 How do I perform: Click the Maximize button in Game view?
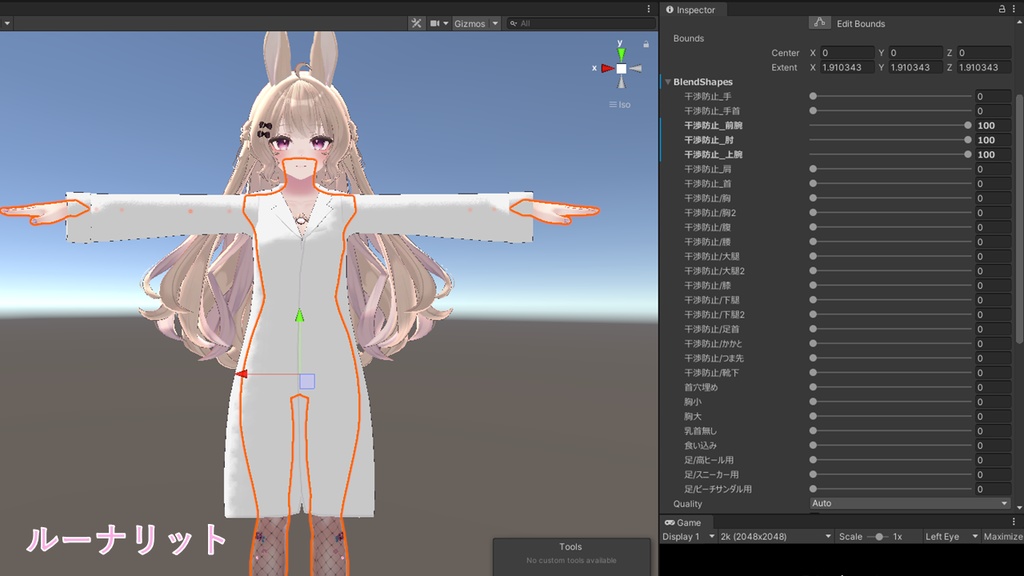[x=1003, y=537]
